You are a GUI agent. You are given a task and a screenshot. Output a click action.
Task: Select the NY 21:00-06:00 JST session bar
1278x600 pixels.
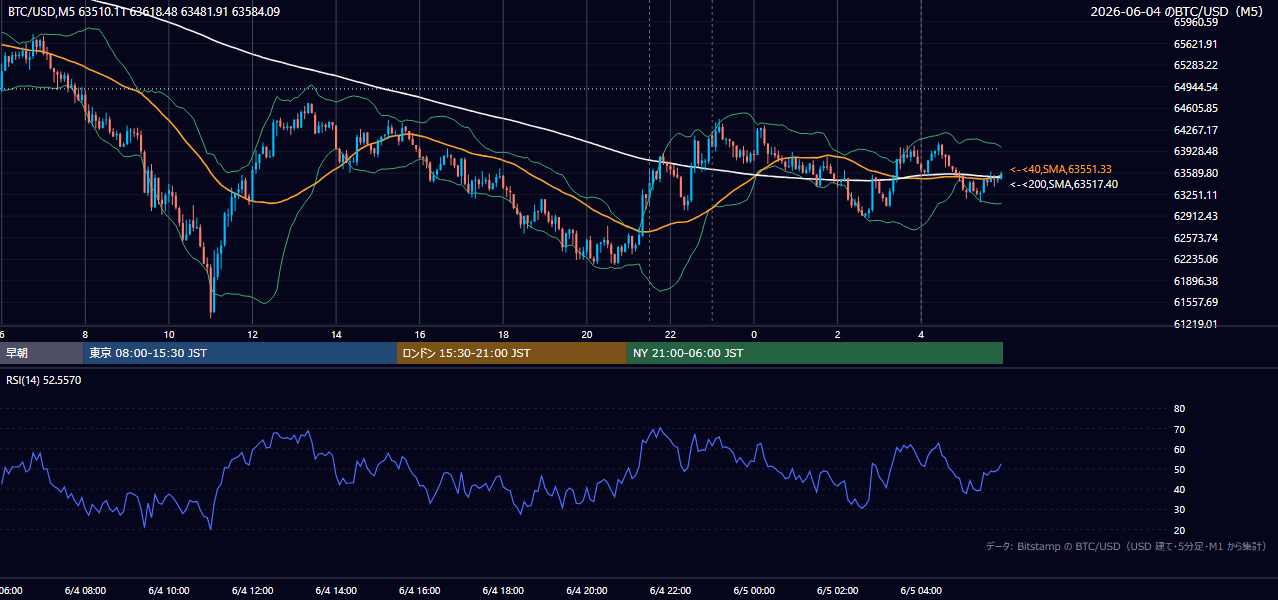click(815, 353)
